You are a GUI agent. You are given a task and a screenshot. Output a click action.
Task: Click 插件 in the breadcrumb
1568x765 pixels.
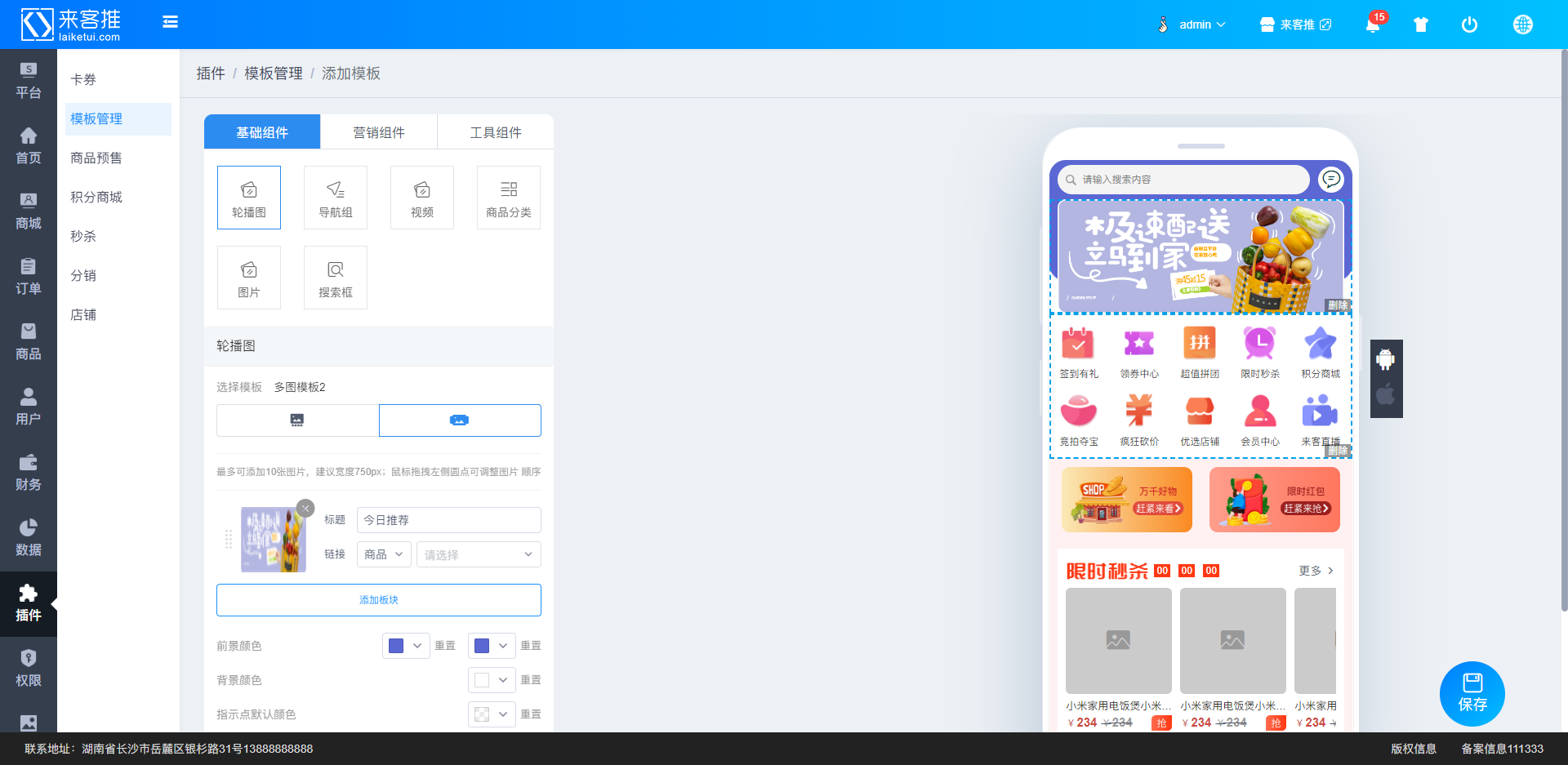[x=211, y=73]
